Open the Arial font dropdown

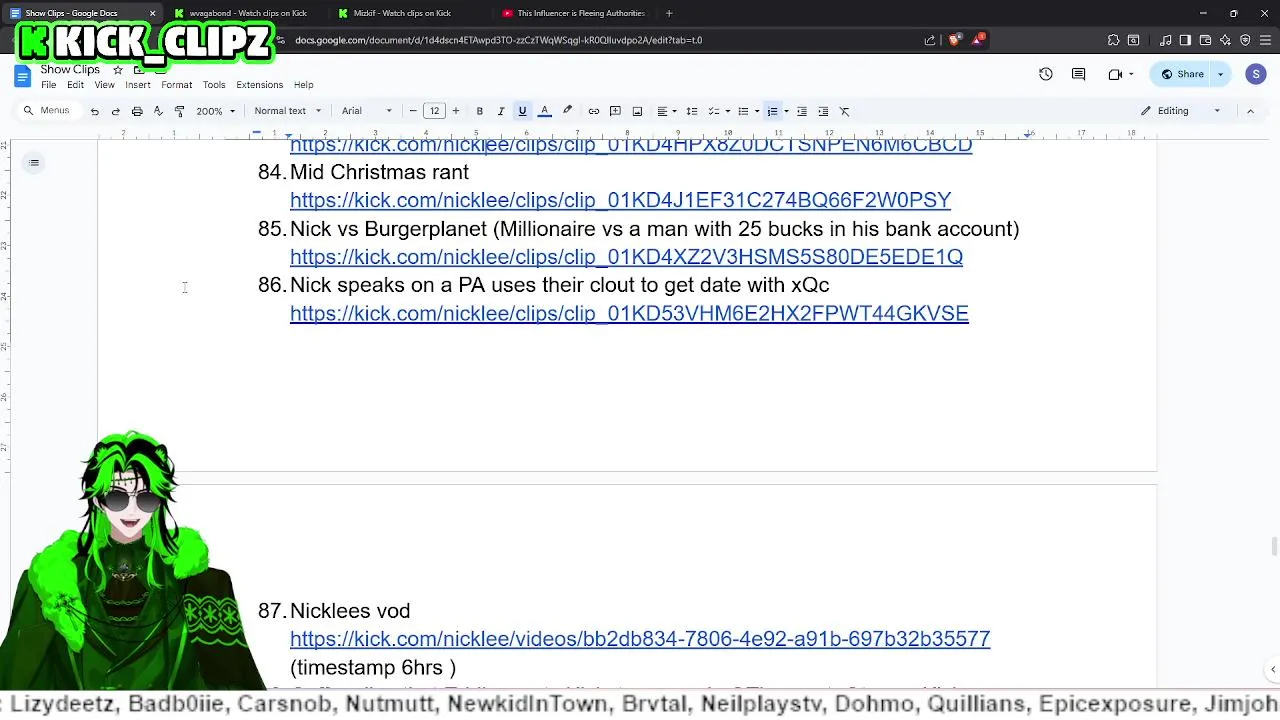[366, 111]
